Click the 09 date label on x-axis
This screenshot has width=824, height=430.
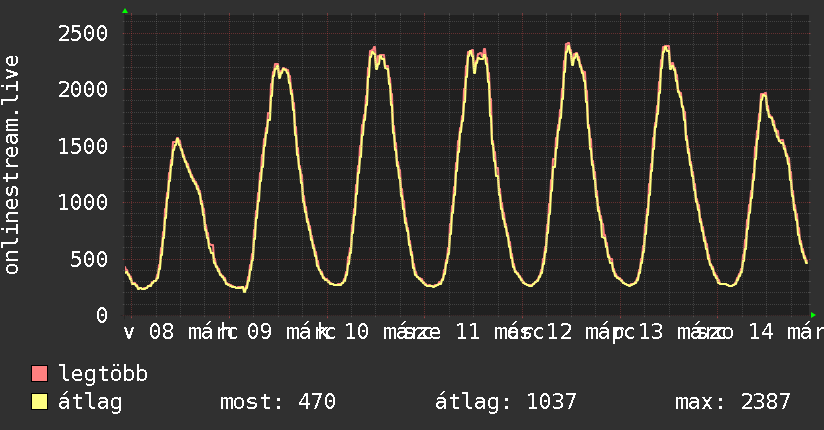(260, 332)
